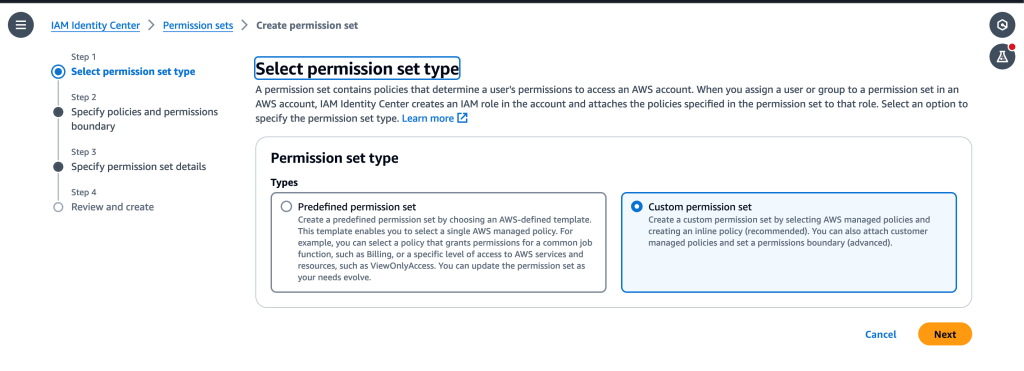Click the Custom permission set description card
Screen dimensions: 1024x371
789,242
